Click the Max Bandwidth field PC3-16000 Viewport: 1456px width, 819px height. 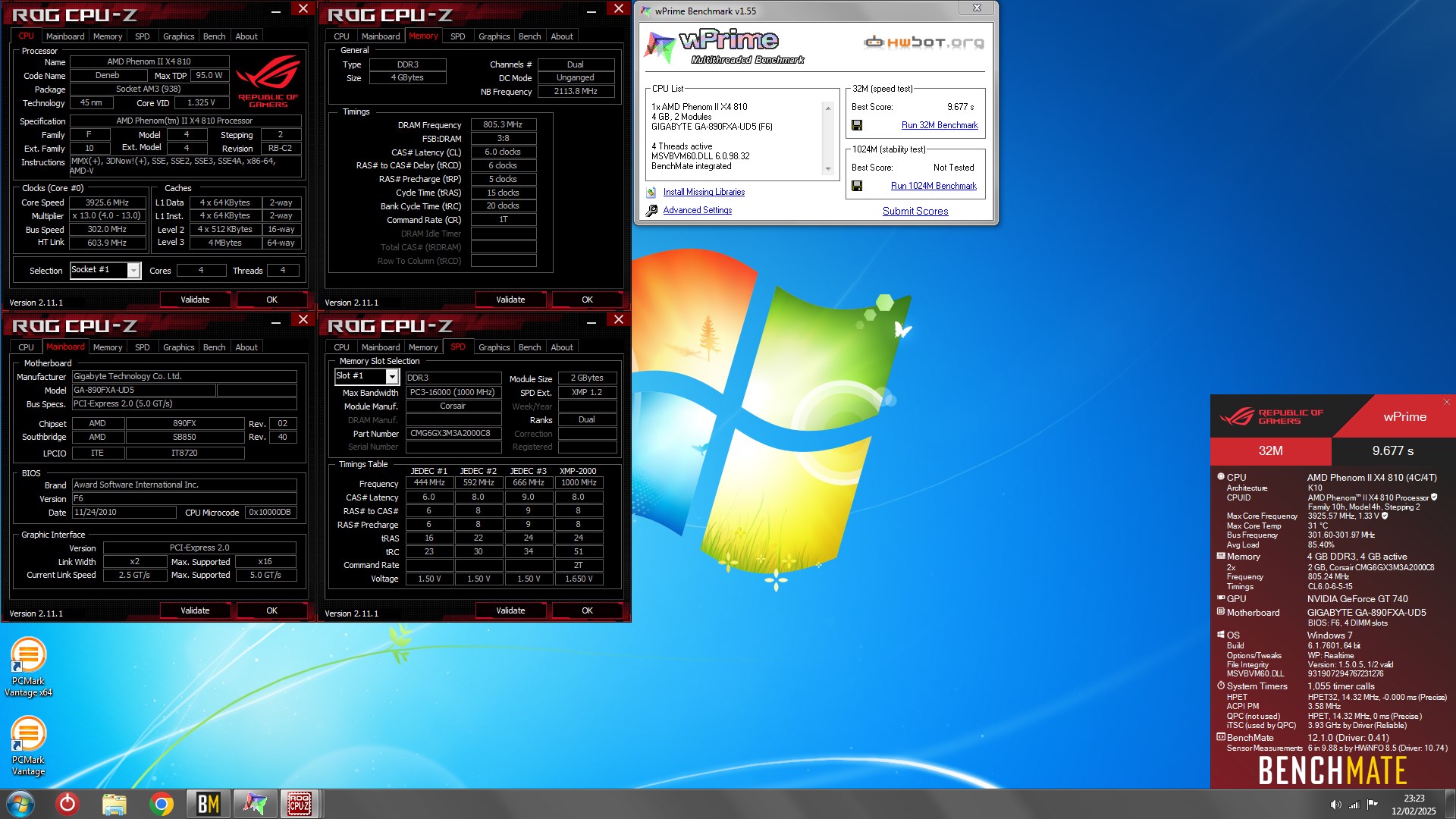click(453, 392)
